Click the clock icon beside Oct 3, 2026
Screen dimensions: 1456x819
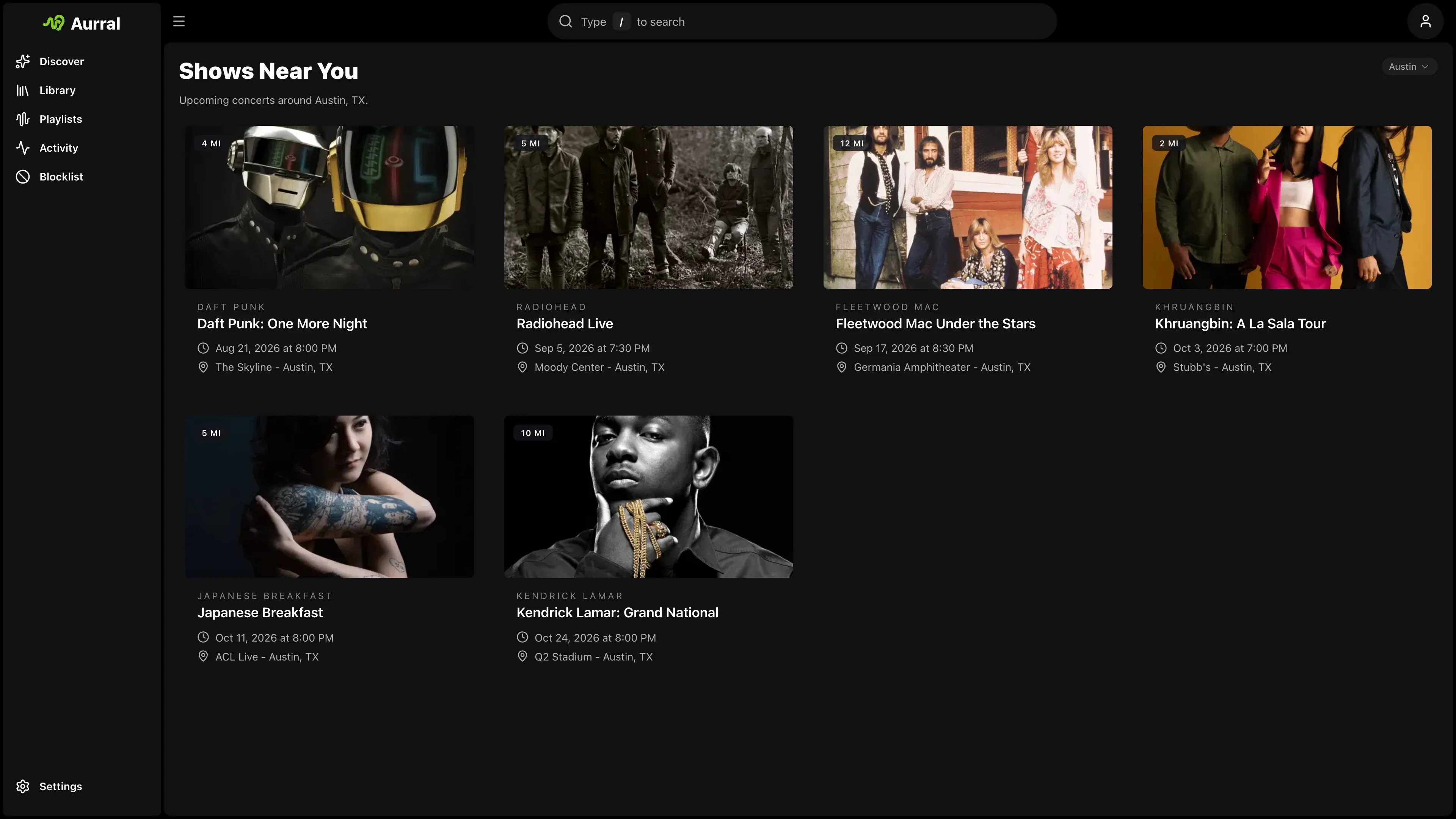pyautogui.click(x=1161, y=348)
